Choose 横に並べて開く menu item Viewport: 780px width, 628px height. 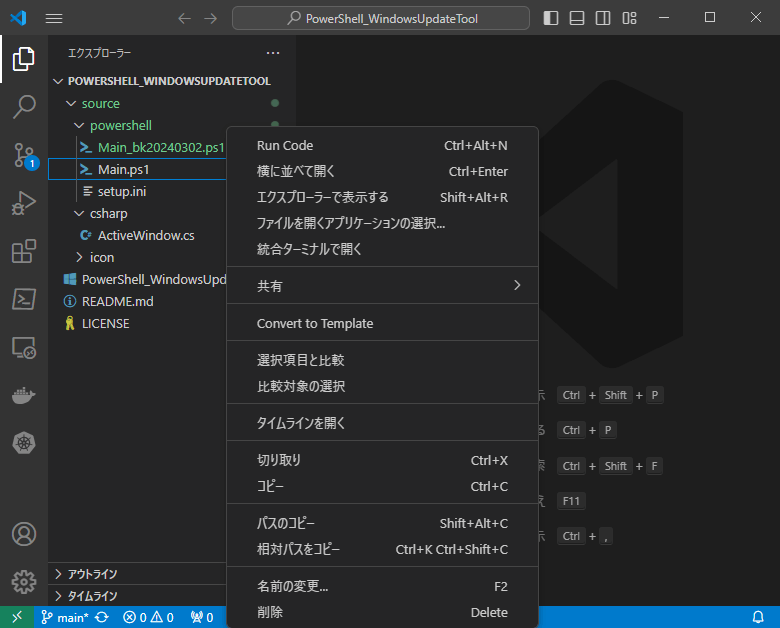click(x=382, y=171)
